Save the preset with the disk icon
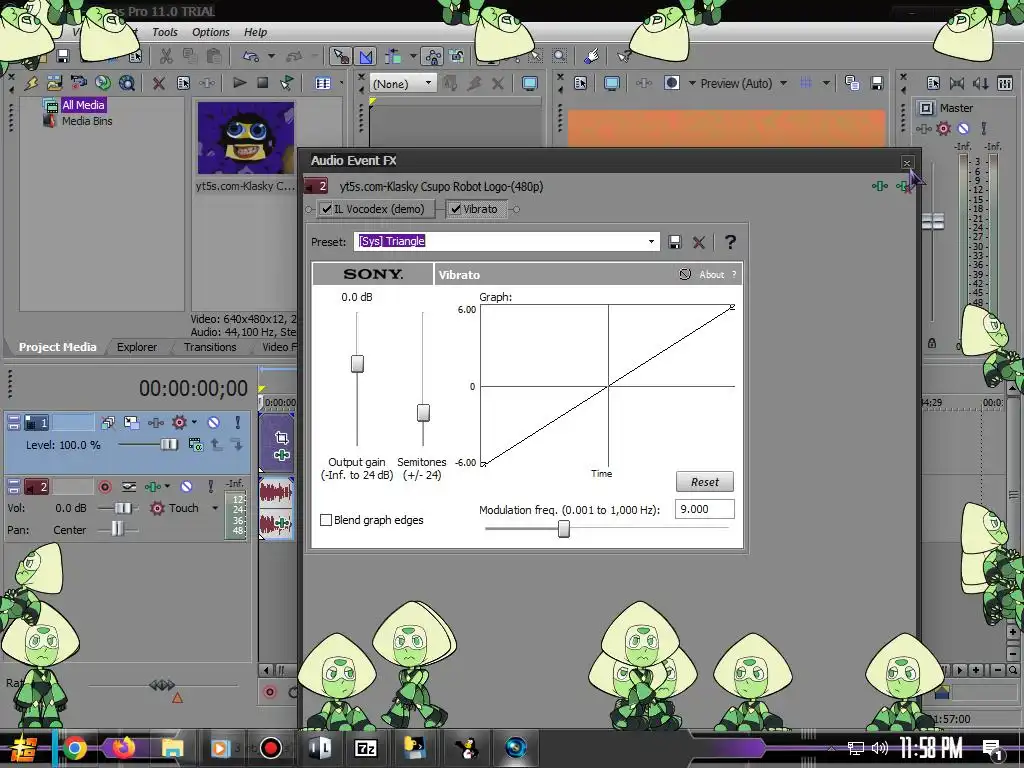The image size is (1024, 768). [675, 242]
